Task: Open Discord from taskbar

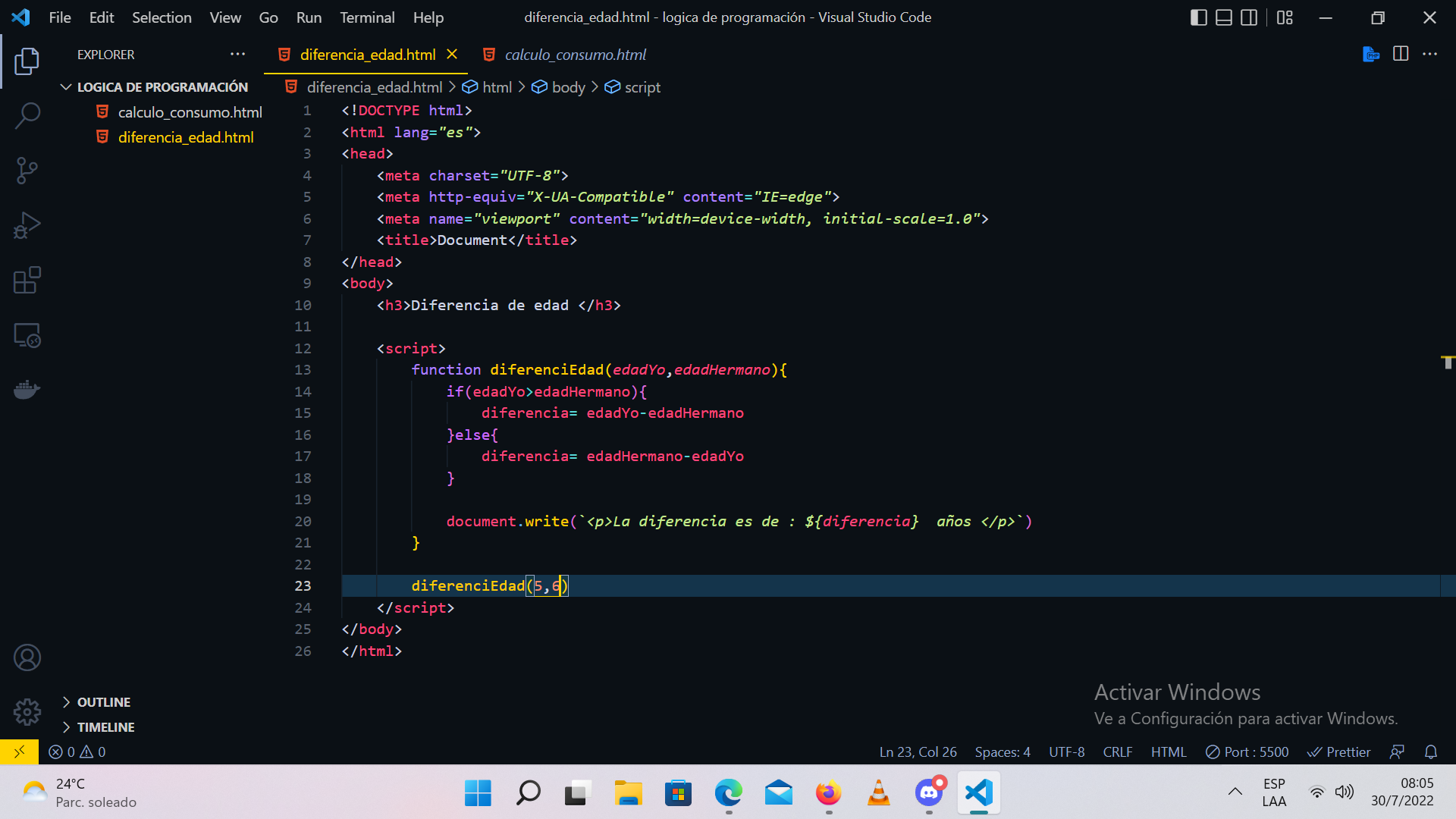Action: (x=929, y=793)
